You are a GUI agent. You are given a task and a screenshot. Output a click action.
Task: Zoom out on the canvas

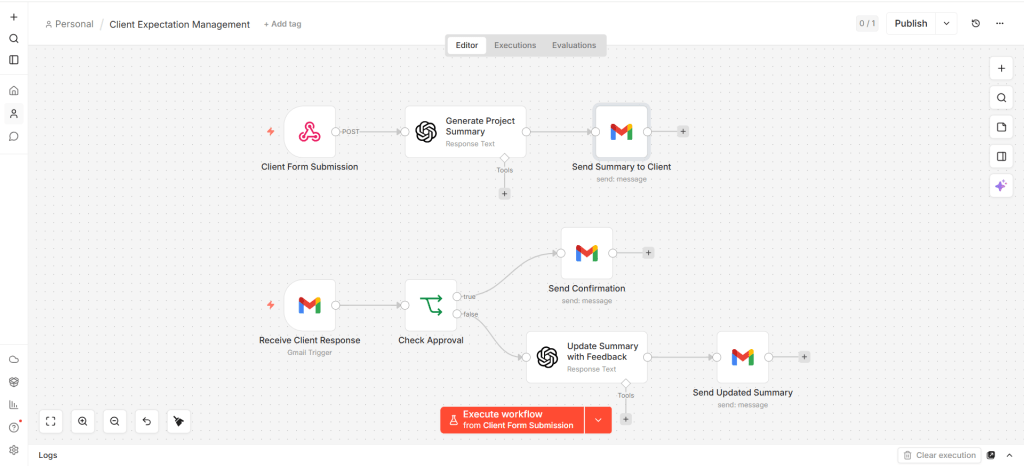click(x=114, y=422)
